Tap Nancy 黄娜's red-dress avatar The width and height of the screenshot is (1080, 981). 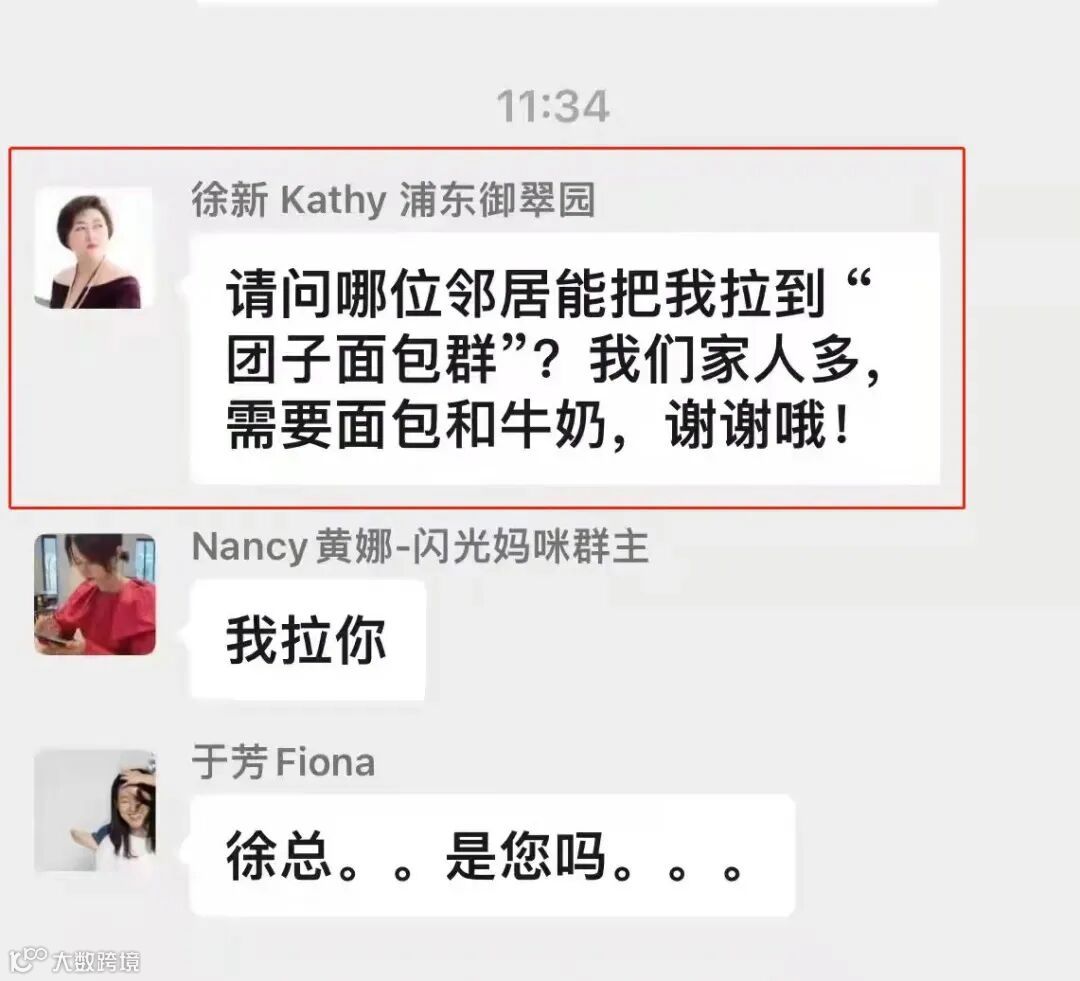tap(95, 594)
